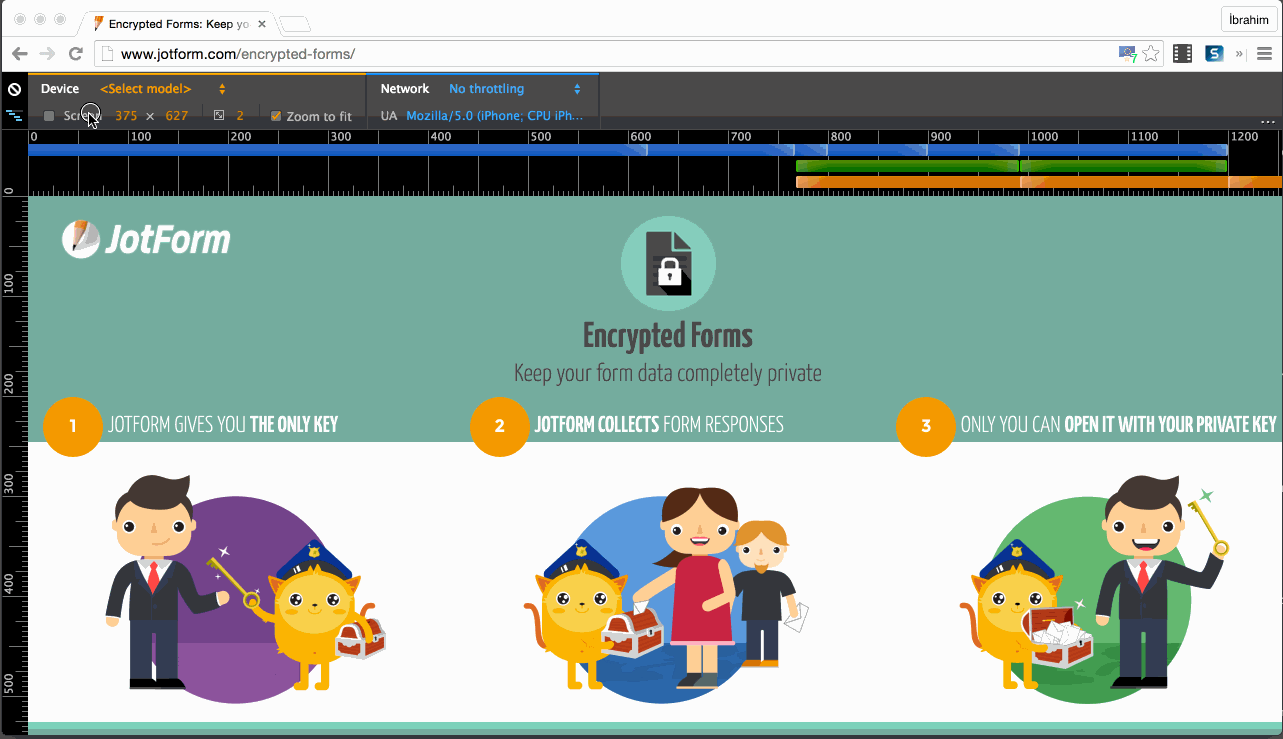The image size is (1283, 739).
Task: Open the Network No throttling dropdown
Action: point(515,89)
